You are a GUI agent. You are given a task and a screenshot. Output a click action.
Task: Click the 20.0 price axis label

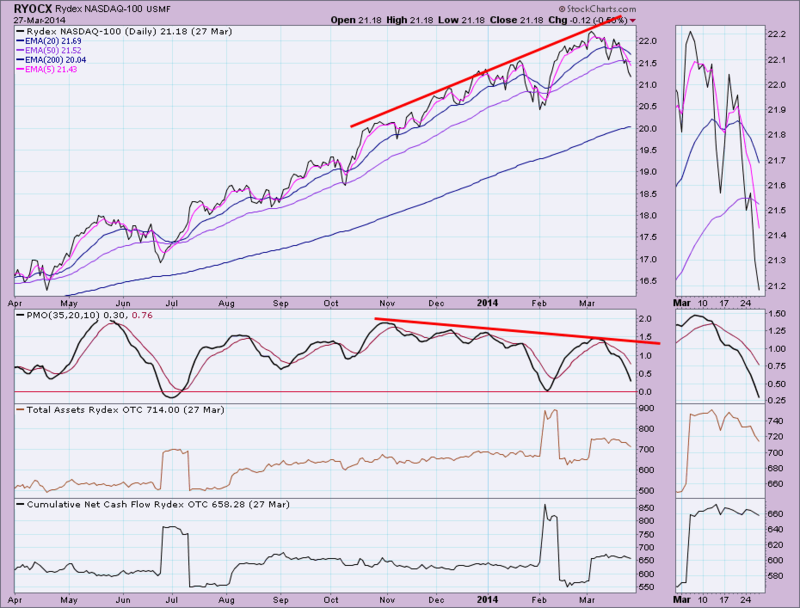click(648, 129)
